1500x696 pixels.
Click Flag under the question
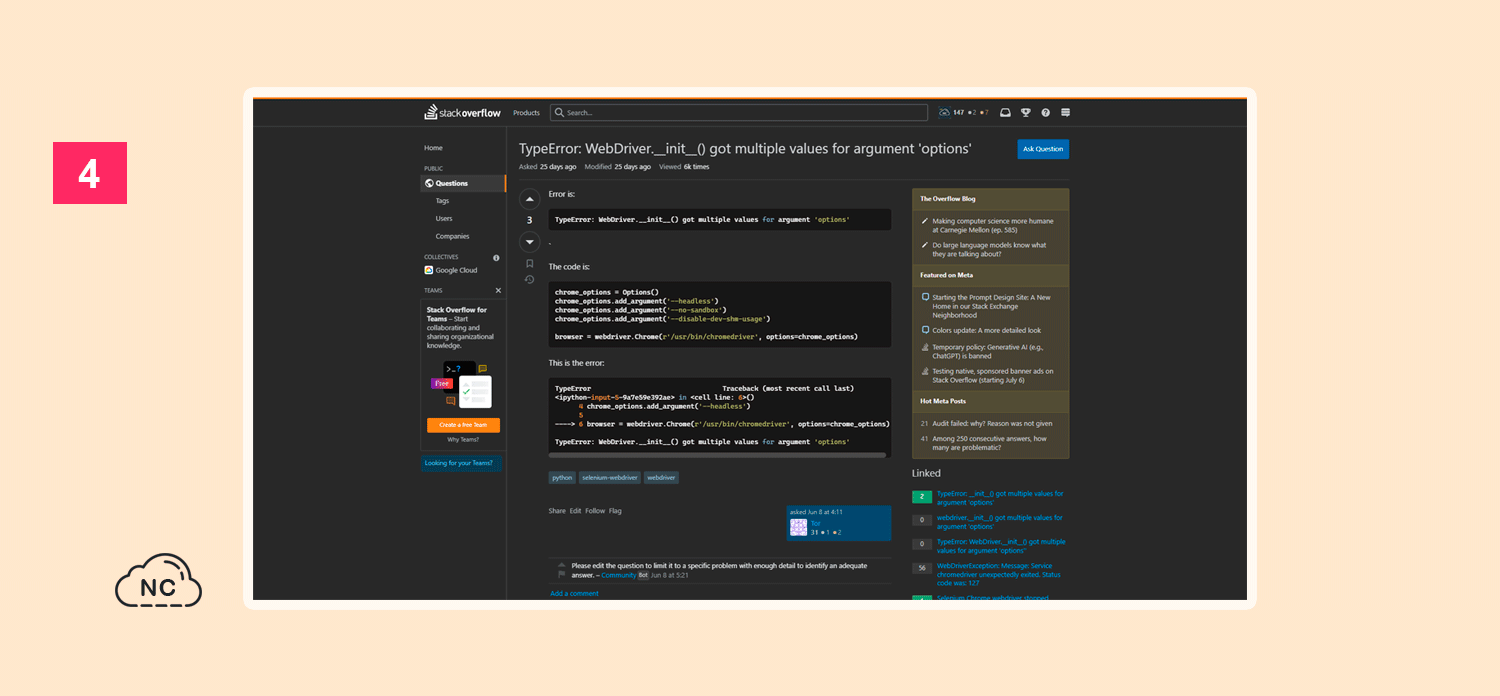(x=615, y=511)
